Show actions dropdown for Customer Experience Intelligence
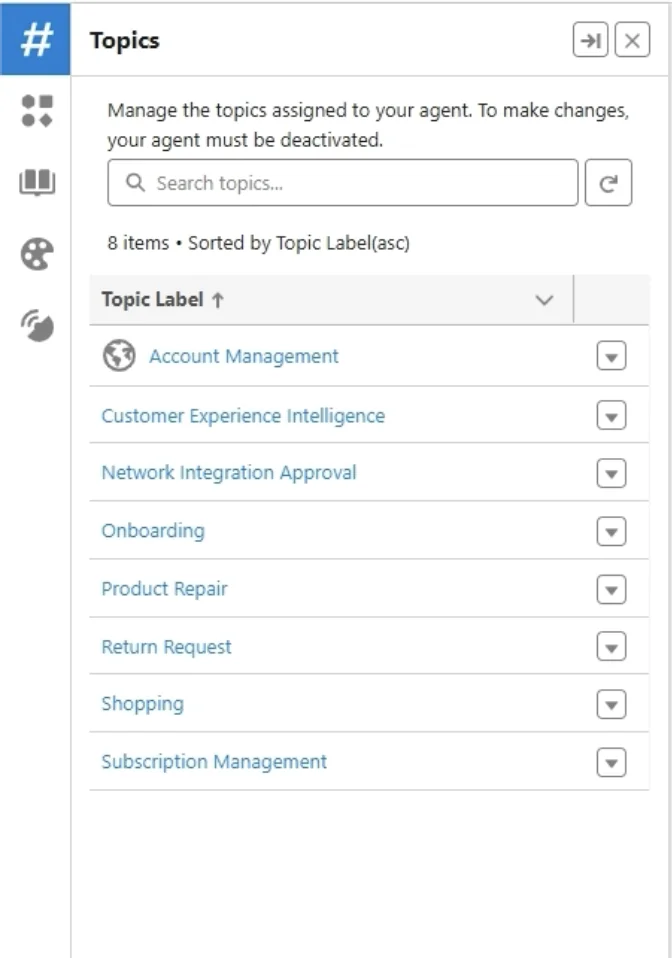Screen dimensions: 672x958 click(x=612, y=415)
